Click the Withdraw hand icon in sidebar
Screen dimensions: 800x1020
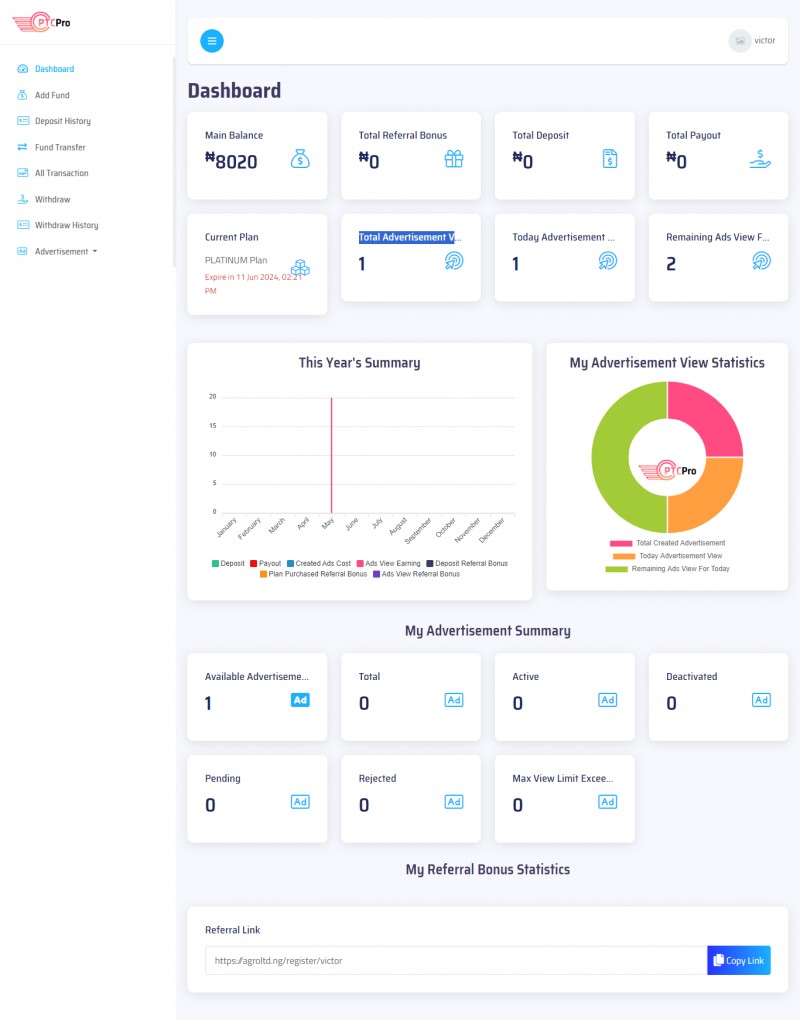23,199
